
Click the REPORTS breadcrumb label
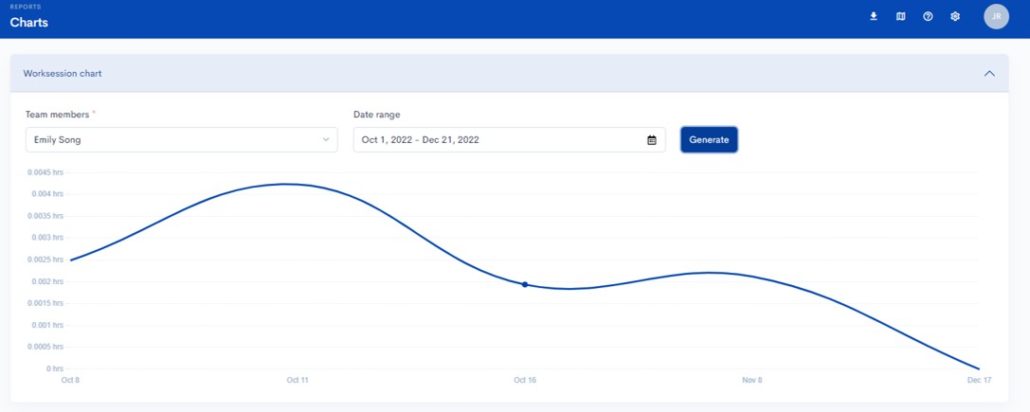25,7
